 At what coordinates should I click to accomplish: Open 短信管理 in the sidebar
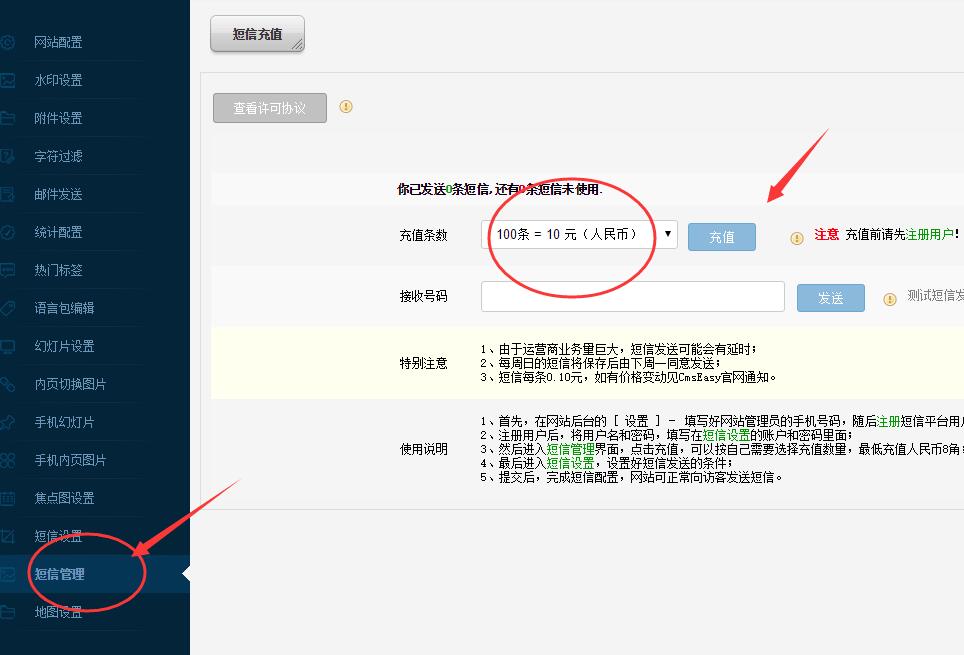[x=60, y=574]
